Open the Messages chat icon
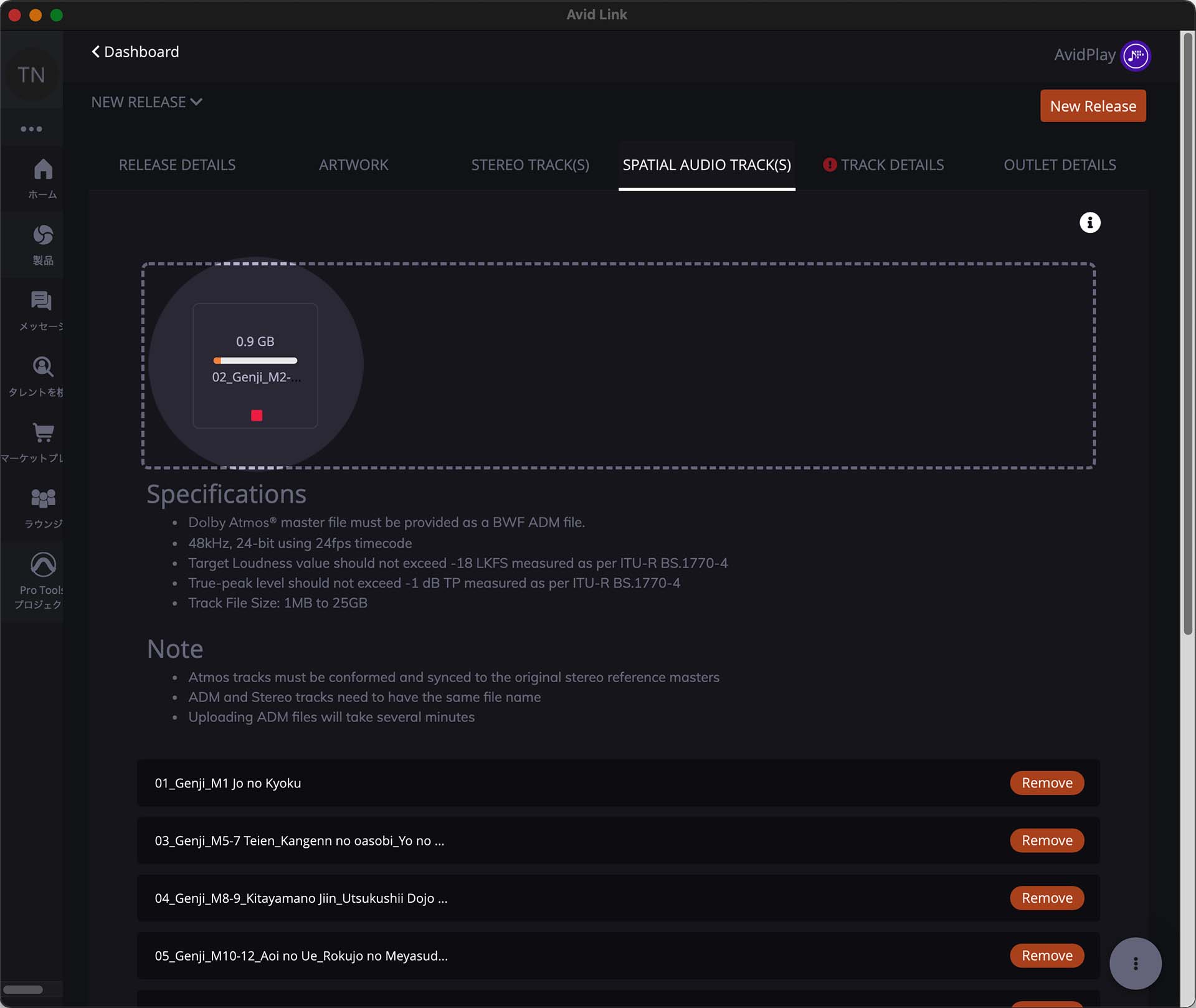 pyautogui.click(x=41, y=302)
